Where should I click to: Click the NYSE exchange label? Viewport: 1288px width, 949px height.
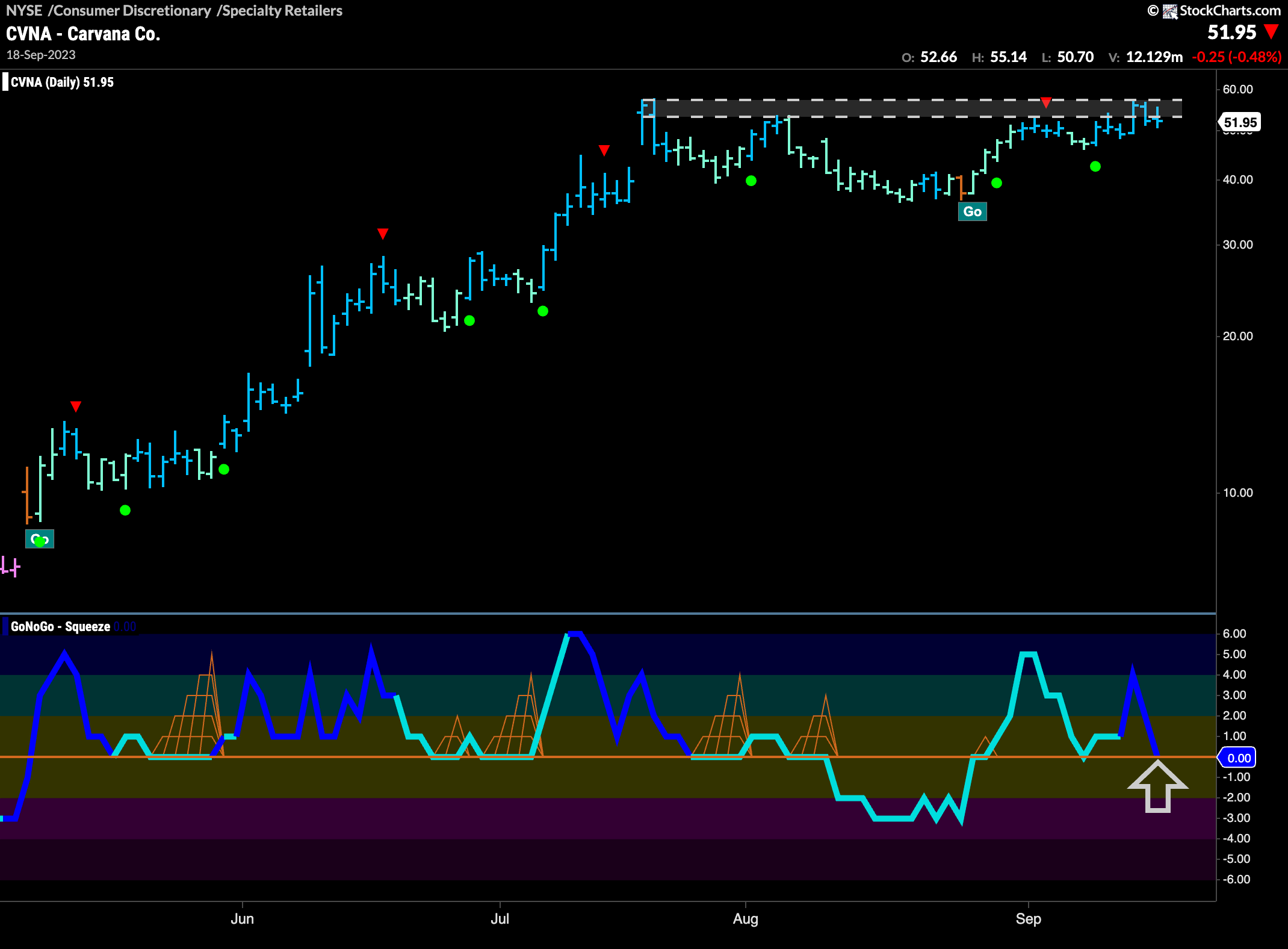click(x=24, y=10)
